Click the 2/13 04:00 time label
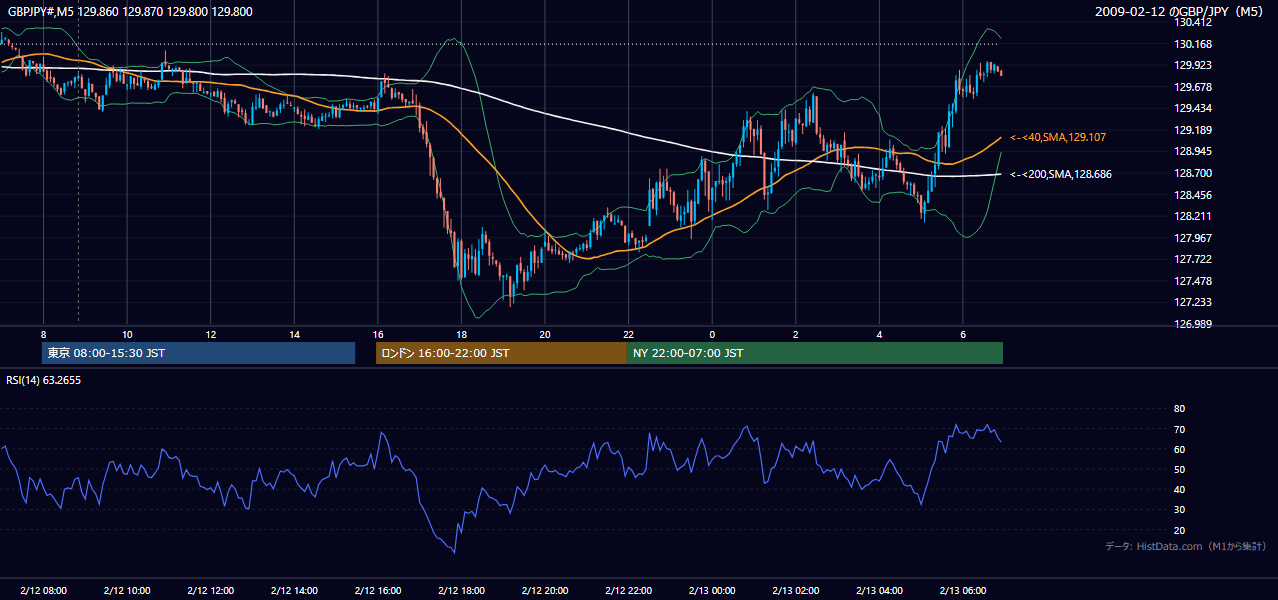1278x600 pixels. point(879,590)
